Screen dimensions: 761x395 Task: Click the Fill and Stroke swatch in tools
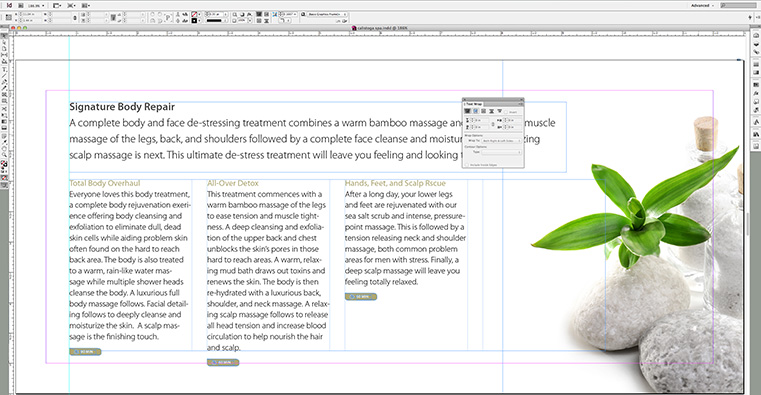4,165
